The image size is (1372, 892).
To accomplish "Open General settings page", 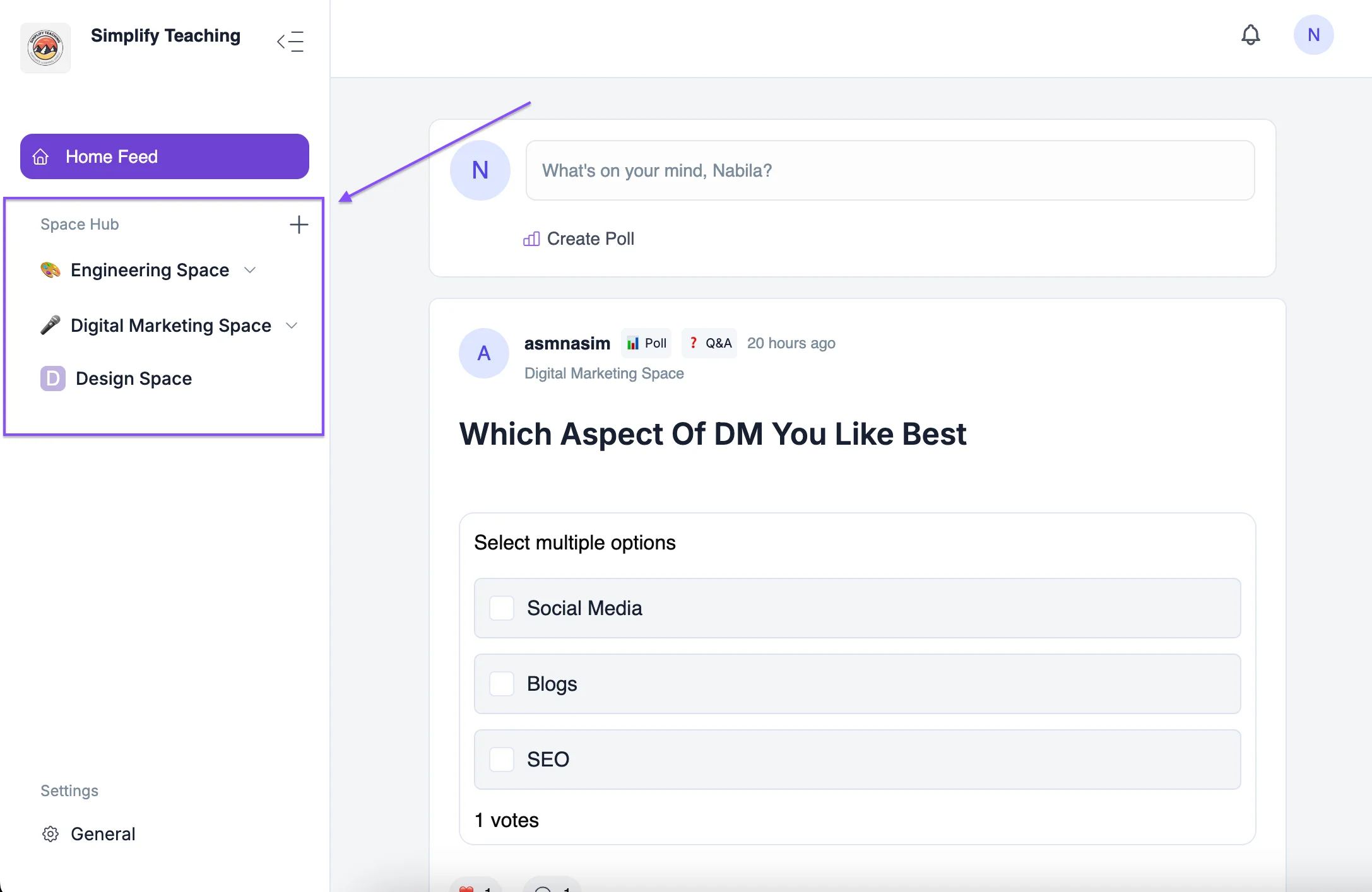I will 103,834.
